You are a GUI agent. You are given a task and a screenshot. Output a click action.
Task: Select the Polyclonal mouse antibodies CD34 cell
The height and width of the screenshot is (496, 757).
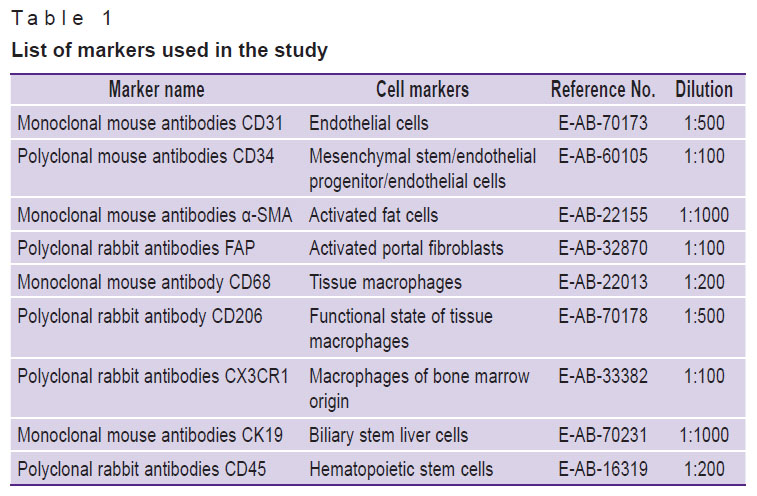point(146,156)
